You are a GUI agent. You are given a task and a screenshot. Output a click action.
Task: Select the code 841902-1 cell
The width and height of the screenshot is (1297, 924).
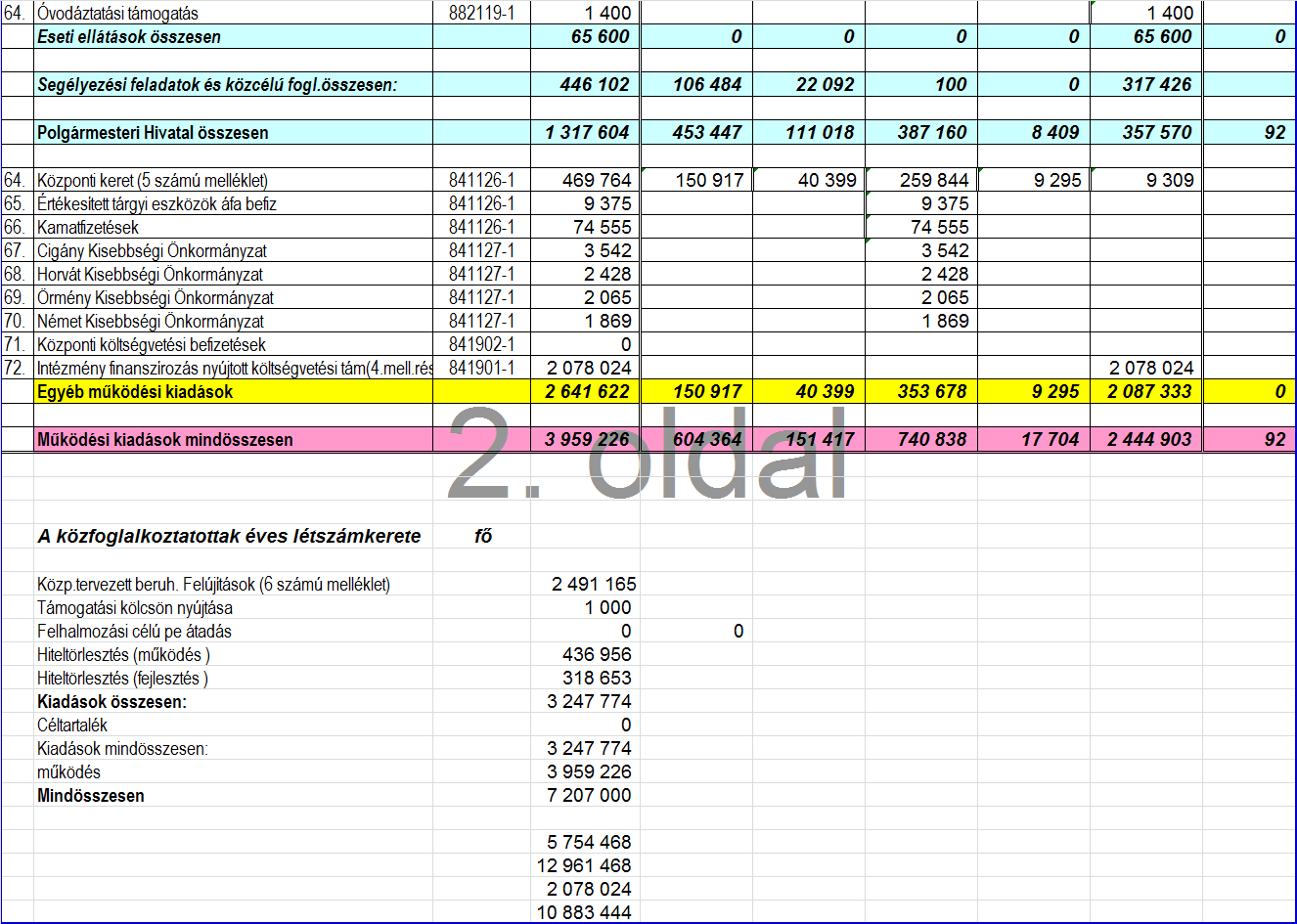(x=481, y=344)
